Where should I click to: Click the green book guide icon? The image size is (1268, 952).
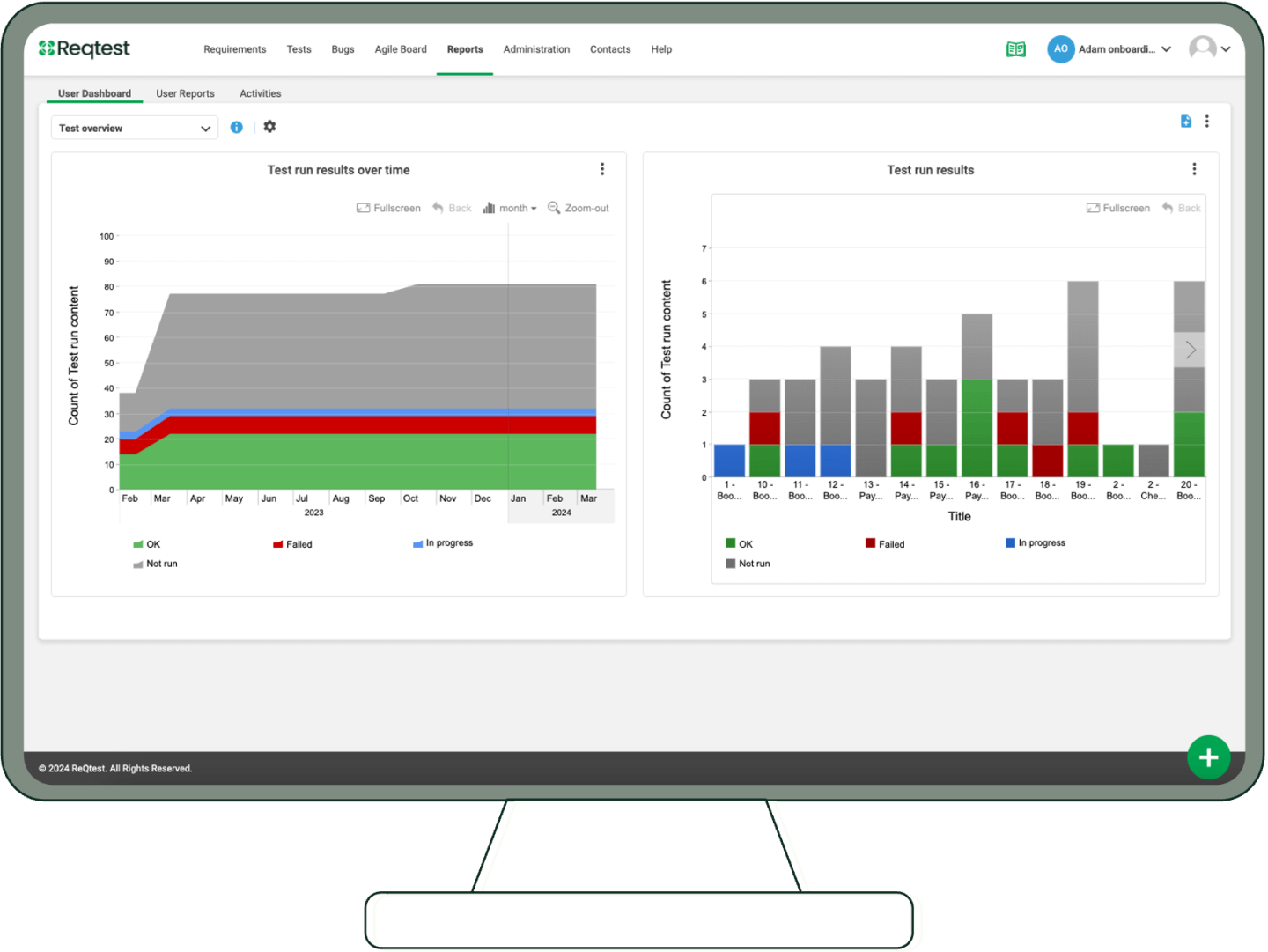[1015, 49]
